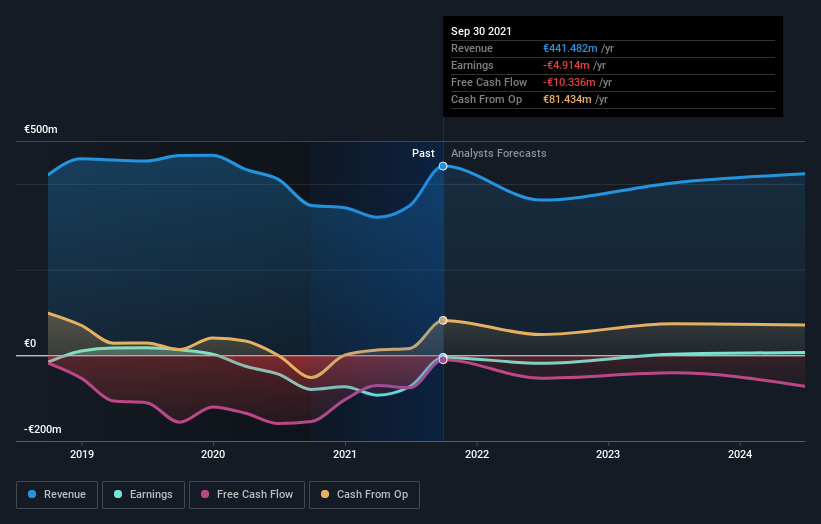Click the -€10.336m free cash flow value
Screen dimensions: 821x524
(x=569, y=82)
